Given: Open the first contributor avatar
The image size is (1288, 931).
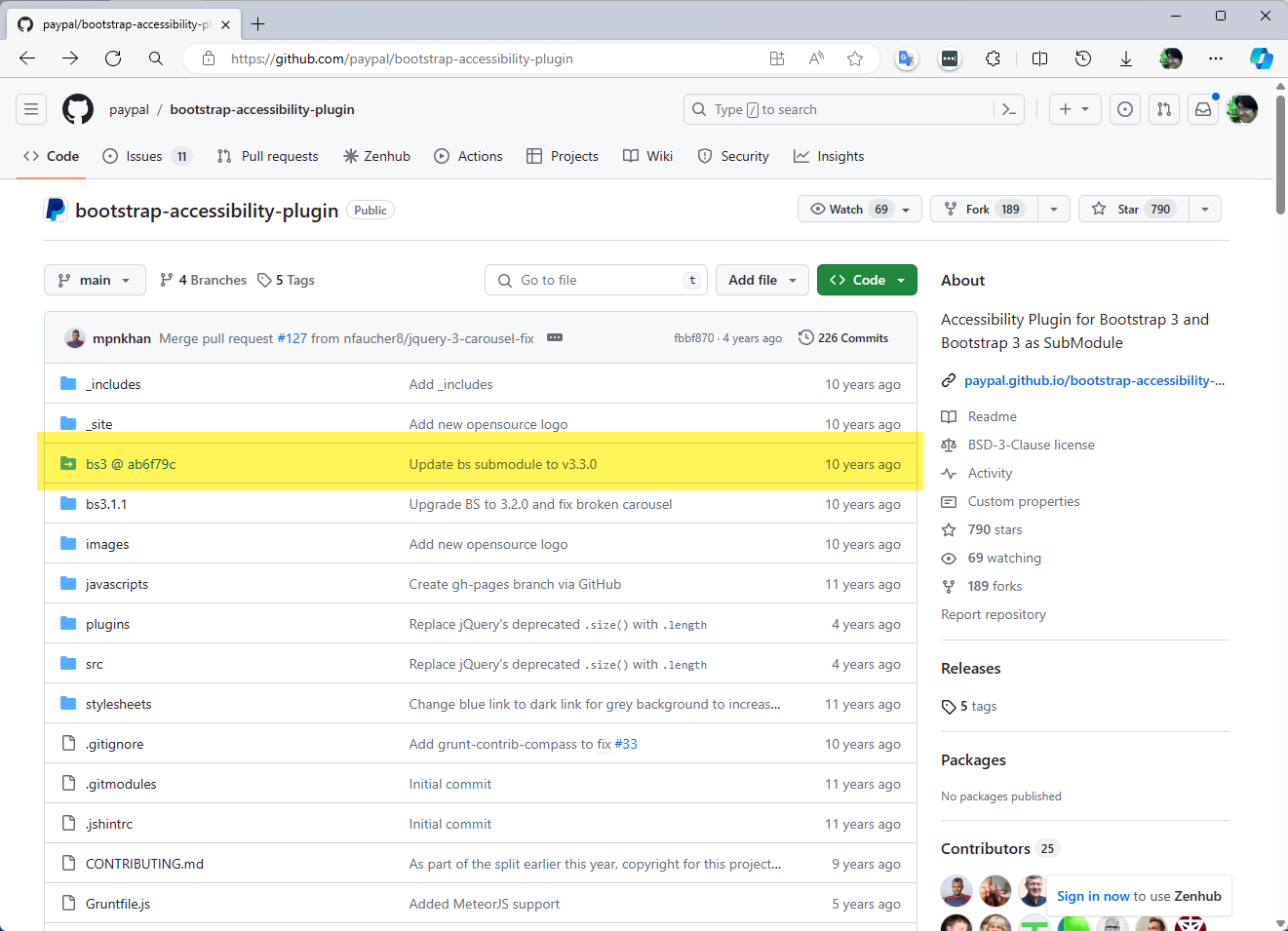Looking at the screenshot, I should coord(956,890).
